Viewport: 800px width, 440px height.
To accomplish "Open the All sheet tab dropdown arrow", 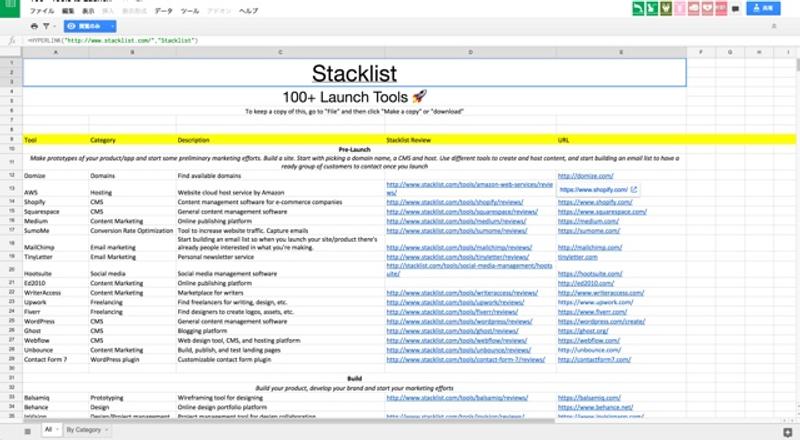I will pos(58,429).
